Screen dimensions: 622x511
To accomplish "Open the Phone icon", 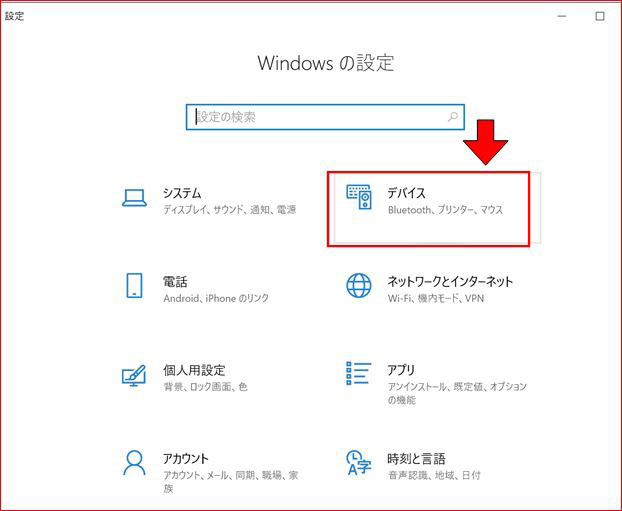I will 134,285.
